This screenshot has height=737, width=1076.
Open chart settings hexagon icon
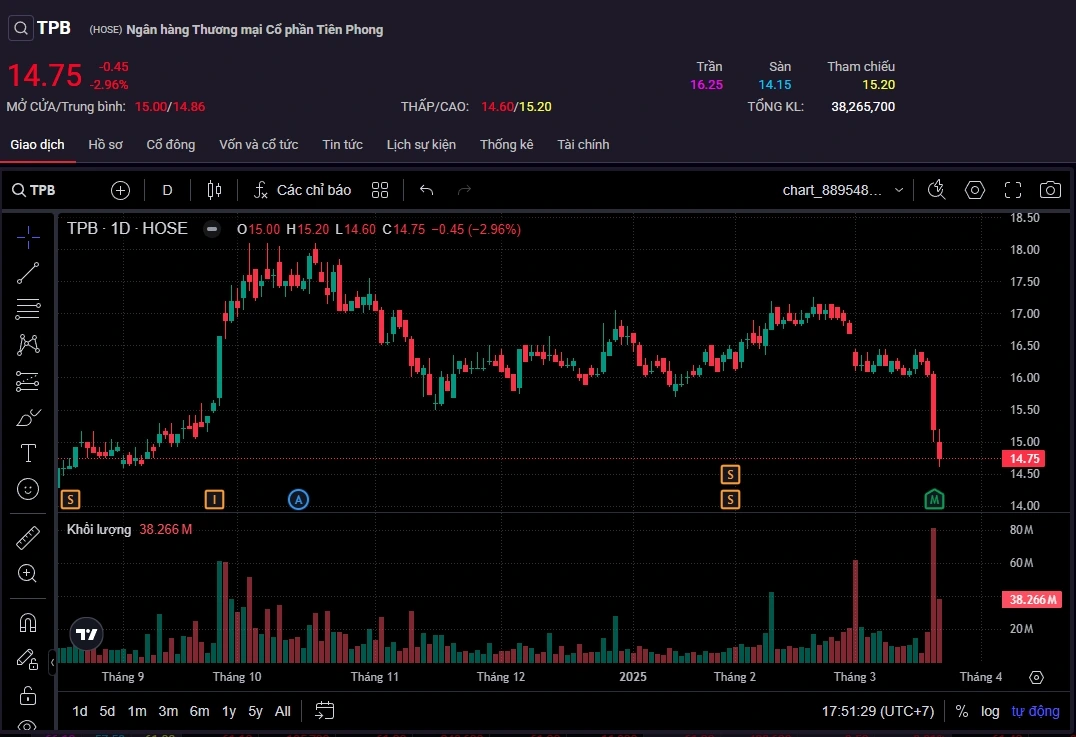click(x=974, y=190)
